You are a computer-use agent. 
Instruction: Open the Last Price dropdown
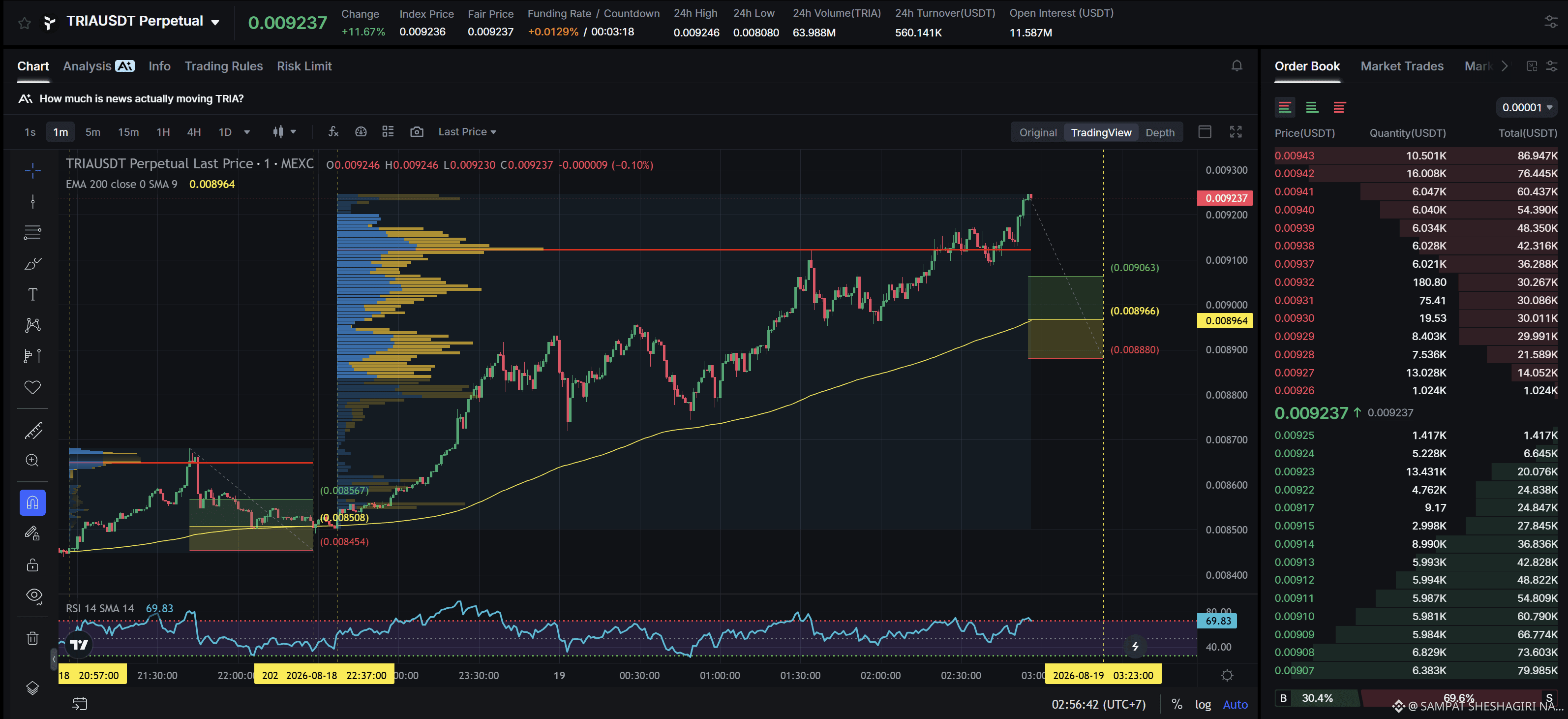(467, 131)
